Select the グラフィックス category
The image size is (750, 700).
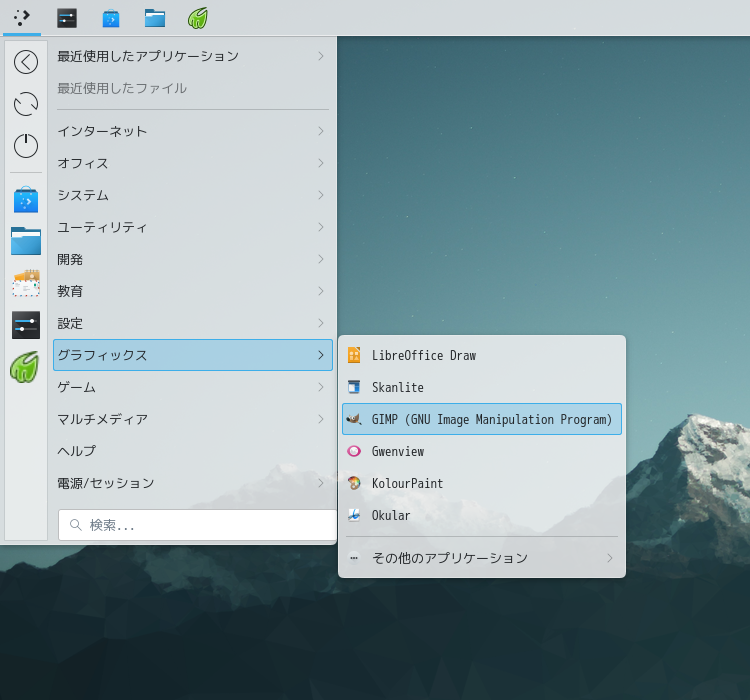[x=193, y=355]
